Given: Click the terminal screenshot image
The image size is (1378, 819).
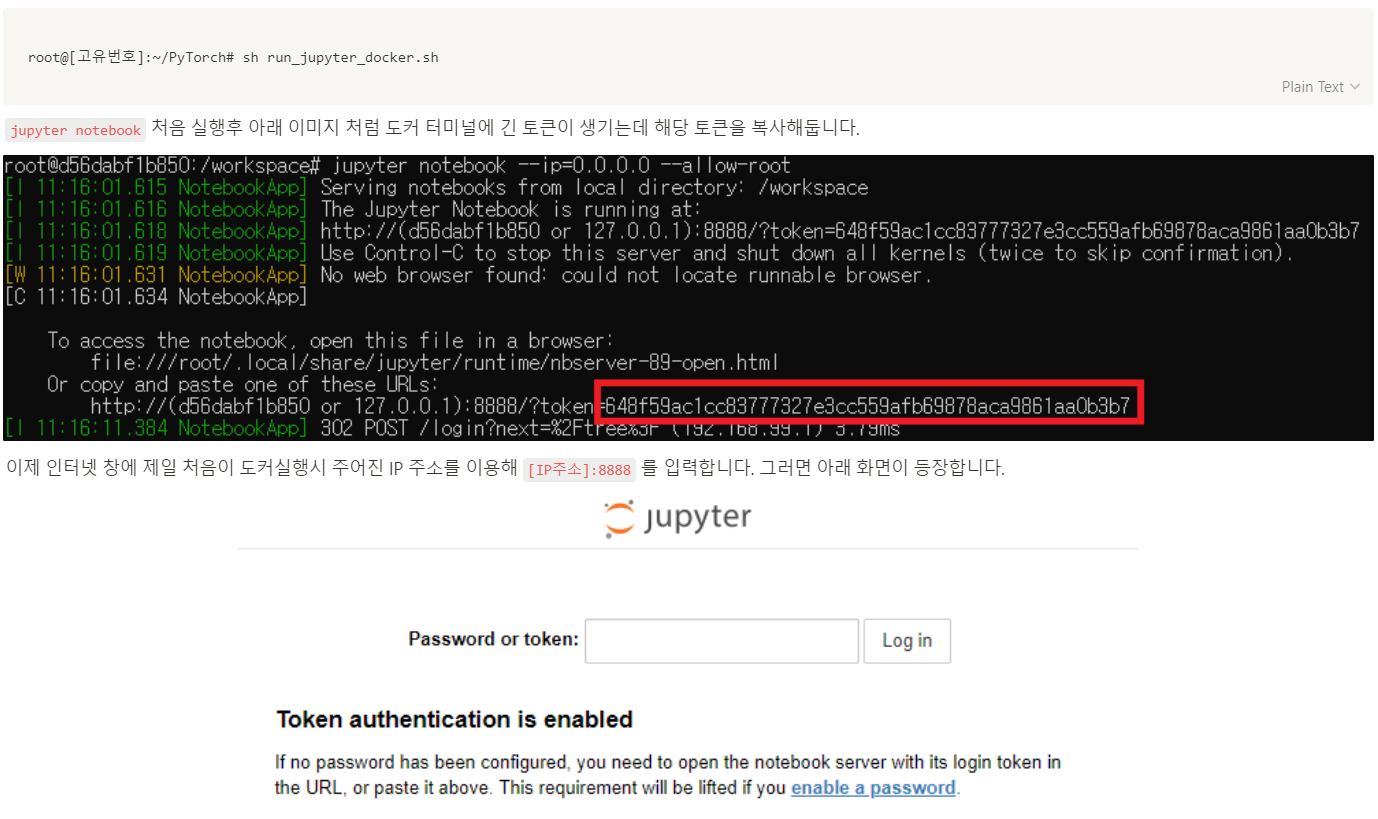Looking at the screenshot, I should (x=688, y=298).
